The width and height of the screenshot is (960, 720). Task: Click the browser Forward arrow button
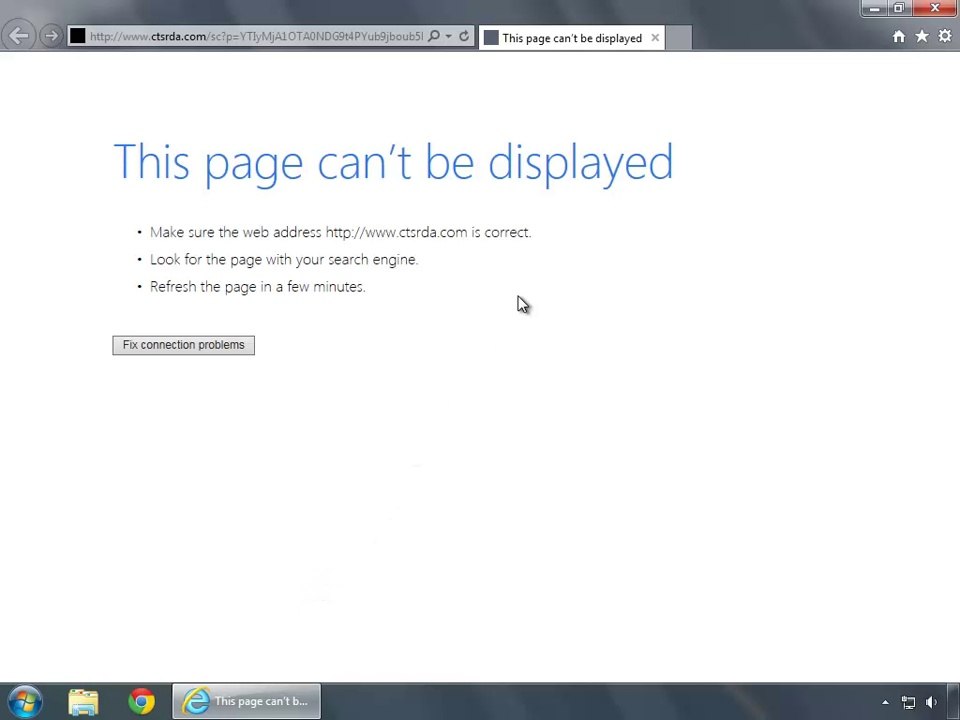point(51,36)
